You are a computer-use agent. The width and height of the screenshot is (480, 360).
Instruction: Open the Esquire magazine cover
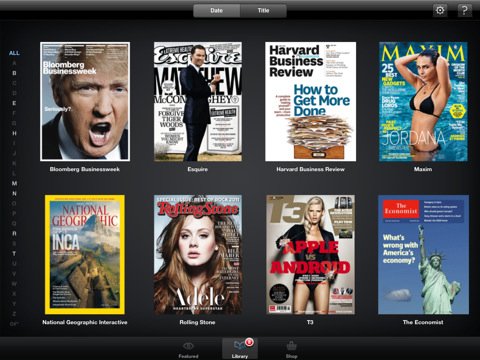198,101
